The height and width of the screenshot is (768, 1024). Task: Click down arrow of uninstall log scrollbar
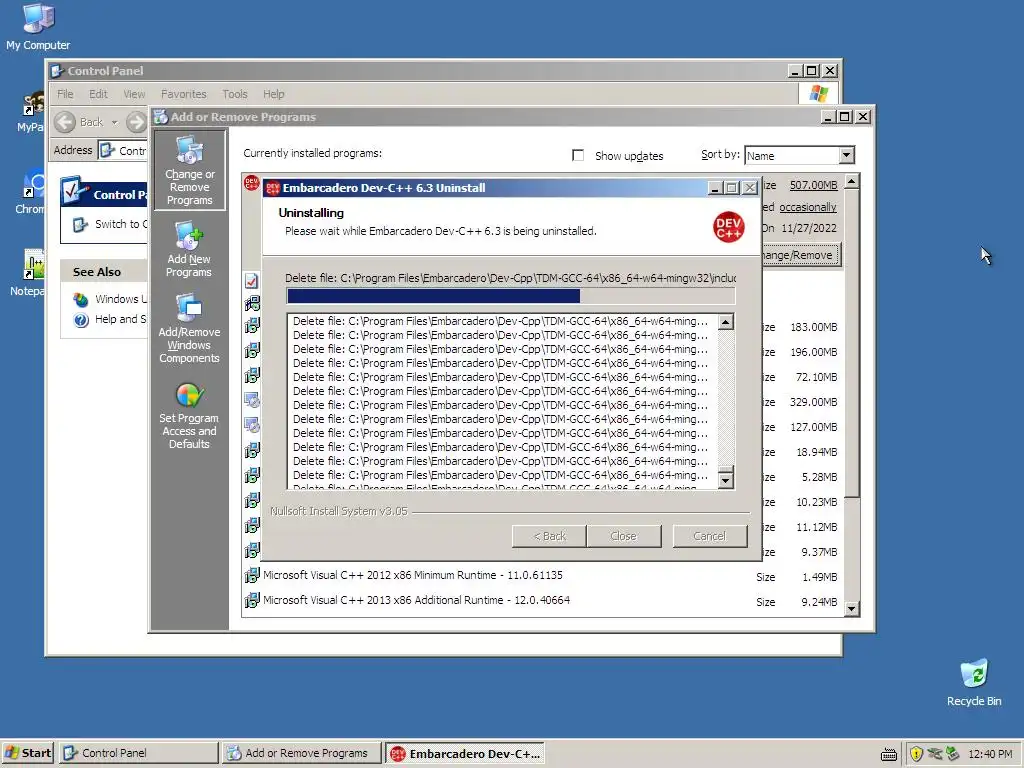pos(726,480)
